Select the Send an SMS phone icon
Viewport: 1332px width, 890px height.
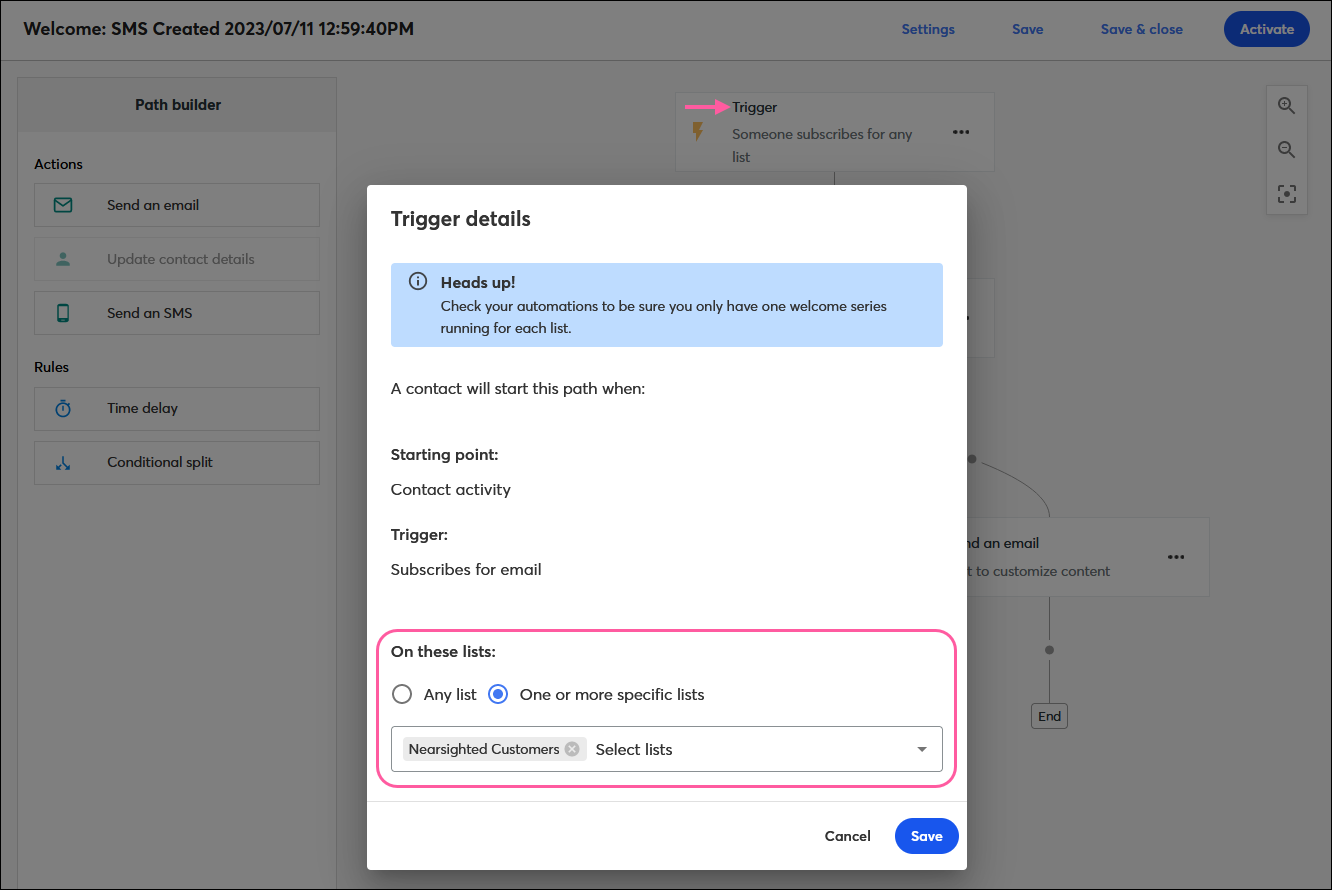(63, 312)
